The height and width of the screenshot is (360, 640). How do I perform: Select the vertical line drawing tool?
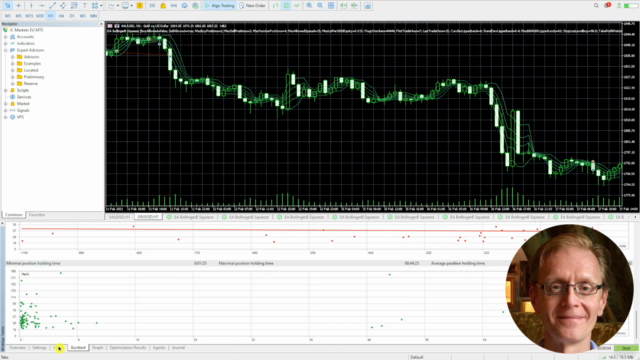tap(31, 6)
